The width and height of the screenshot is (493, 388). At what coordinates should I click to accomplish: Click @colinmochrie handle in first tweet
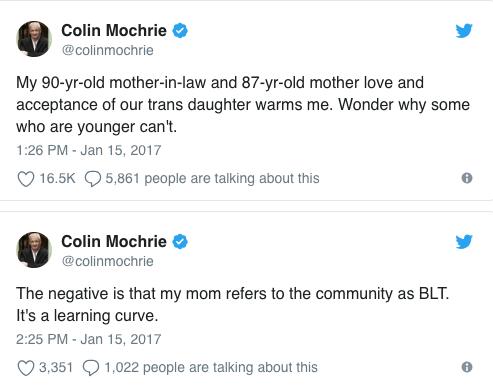click(108, 50)
